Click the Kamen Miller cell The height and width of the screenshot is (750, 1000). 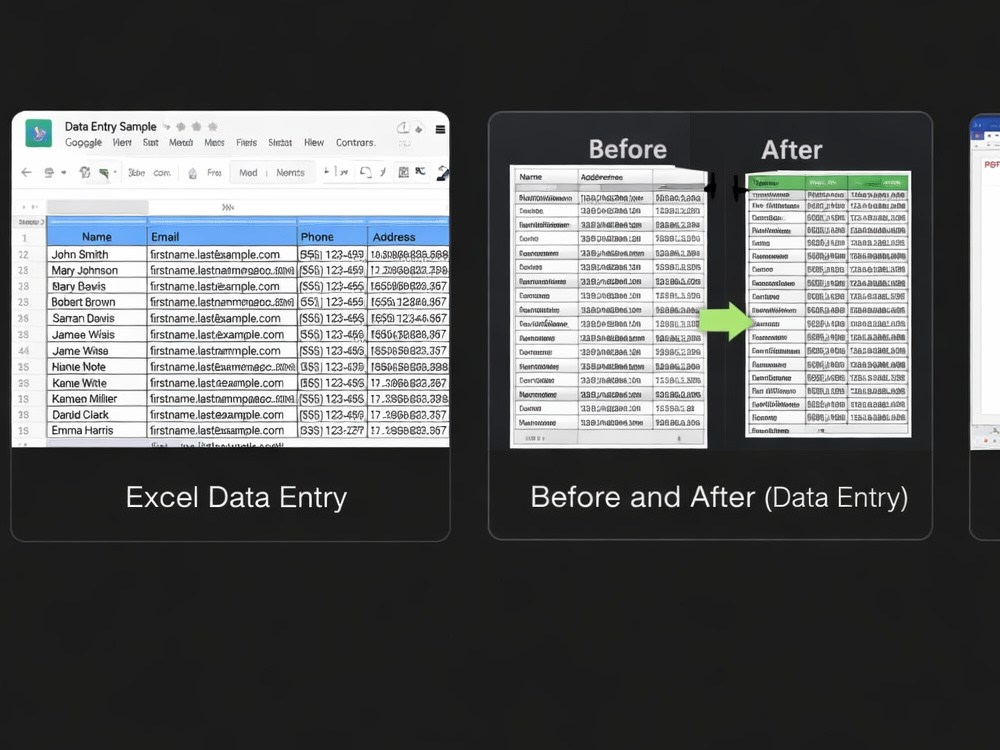point(97,399)
